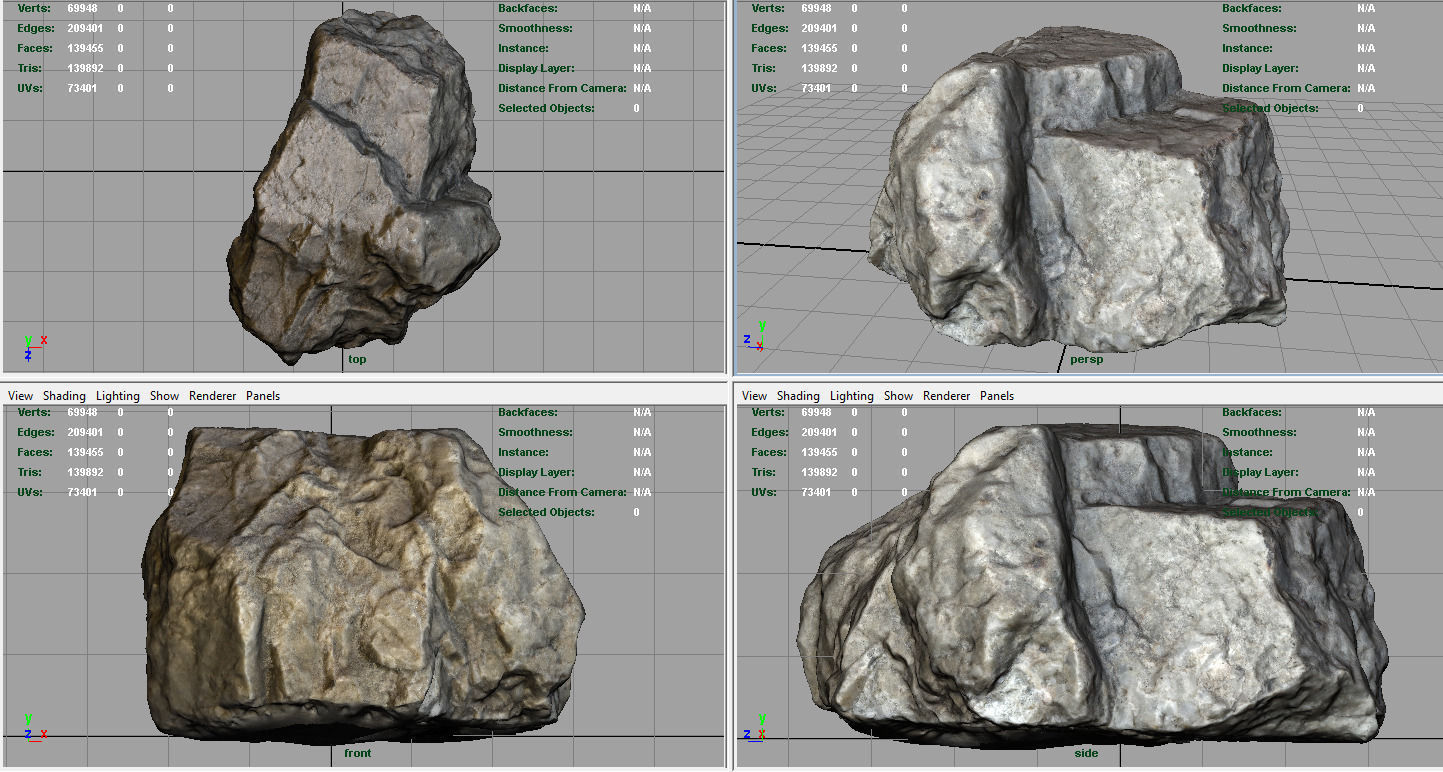Open the Panels menu in the front panel

[263, 396]
